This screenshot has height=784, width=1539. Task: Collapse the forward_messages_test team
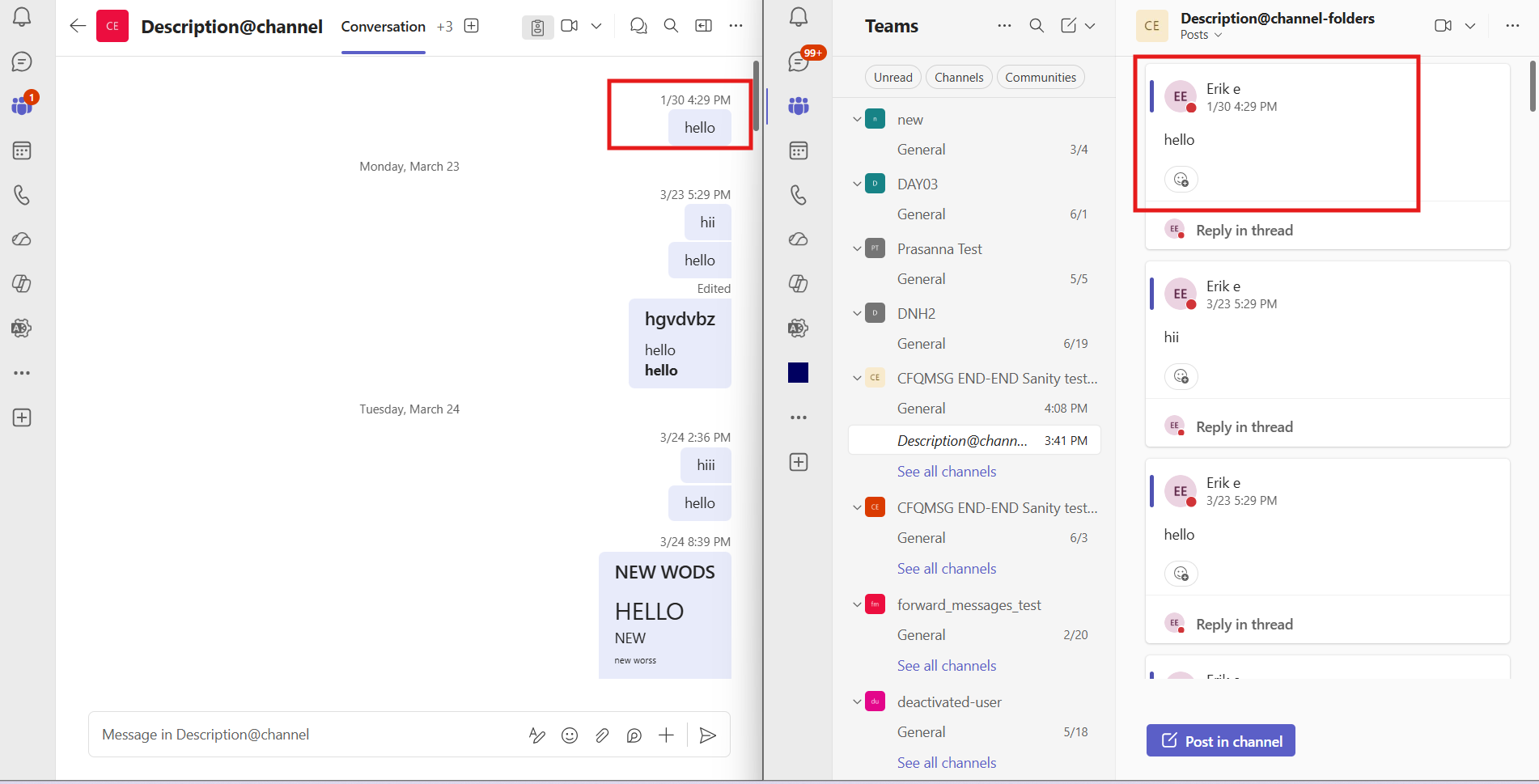point(857,604)
